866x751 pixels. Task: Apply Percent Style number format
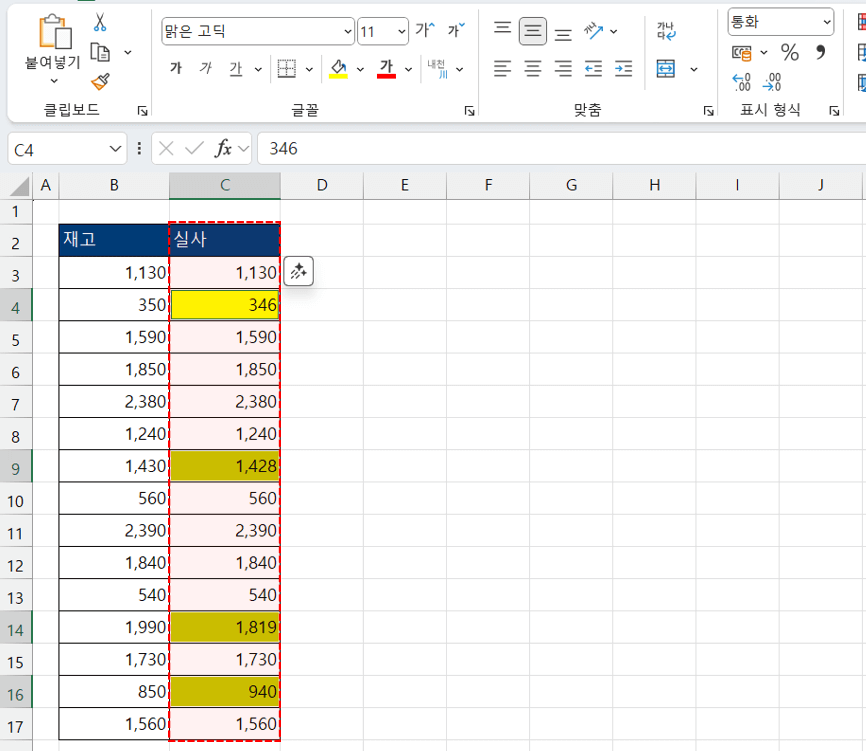coord(790,52)
